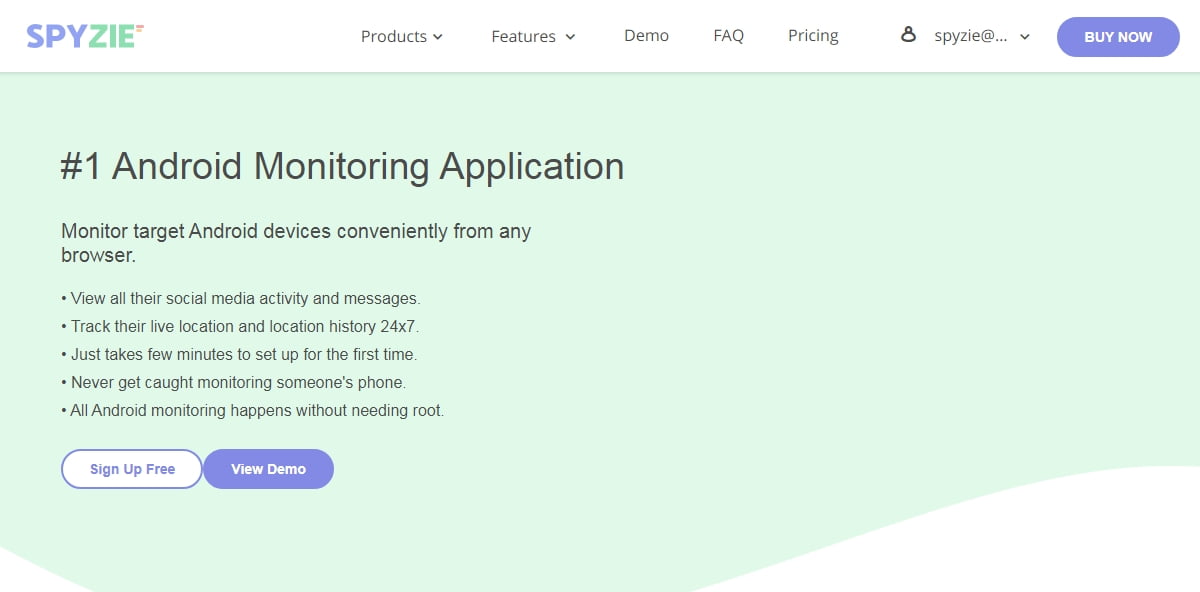Click the BUY NOW button
Screen dimensions: 1200x592
click(1118, 37)
